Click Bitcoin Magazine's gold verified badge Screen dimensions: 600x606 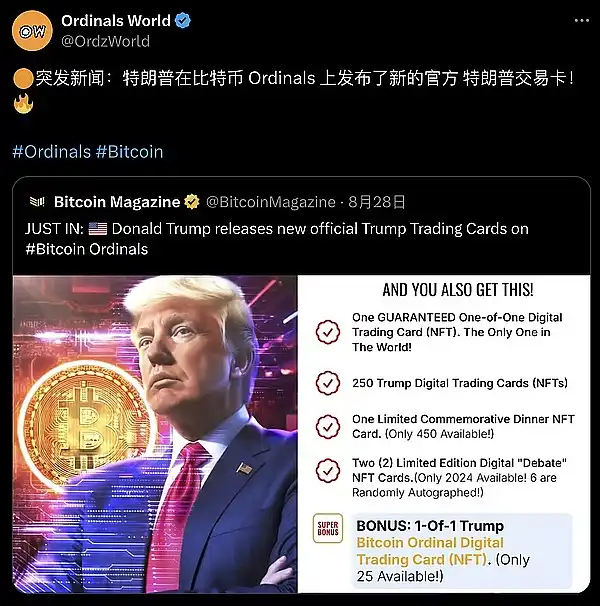click(x=191, y=202)
